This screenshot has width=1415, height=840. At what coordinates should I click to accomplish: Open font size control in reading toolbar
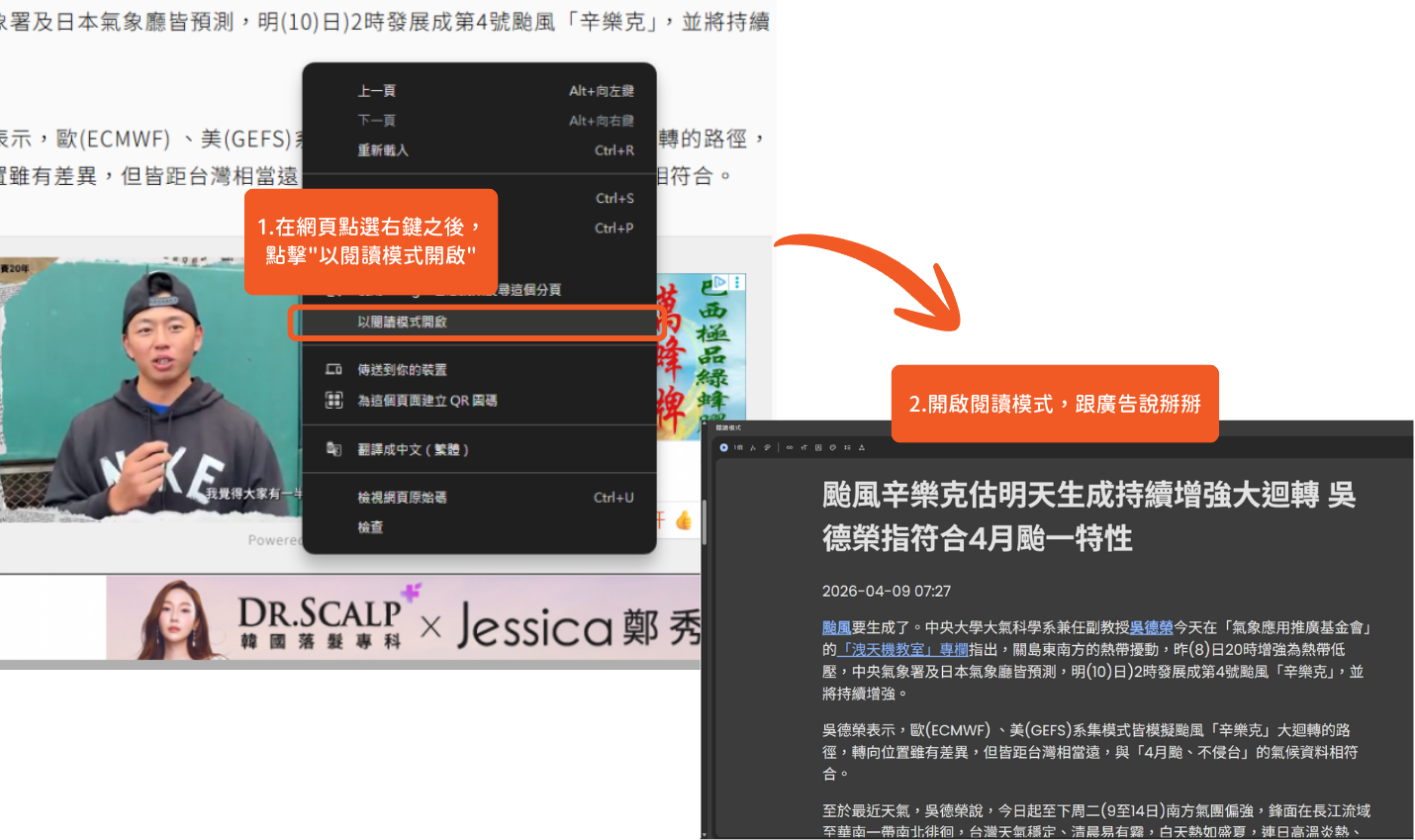click(x=803, y=447)
